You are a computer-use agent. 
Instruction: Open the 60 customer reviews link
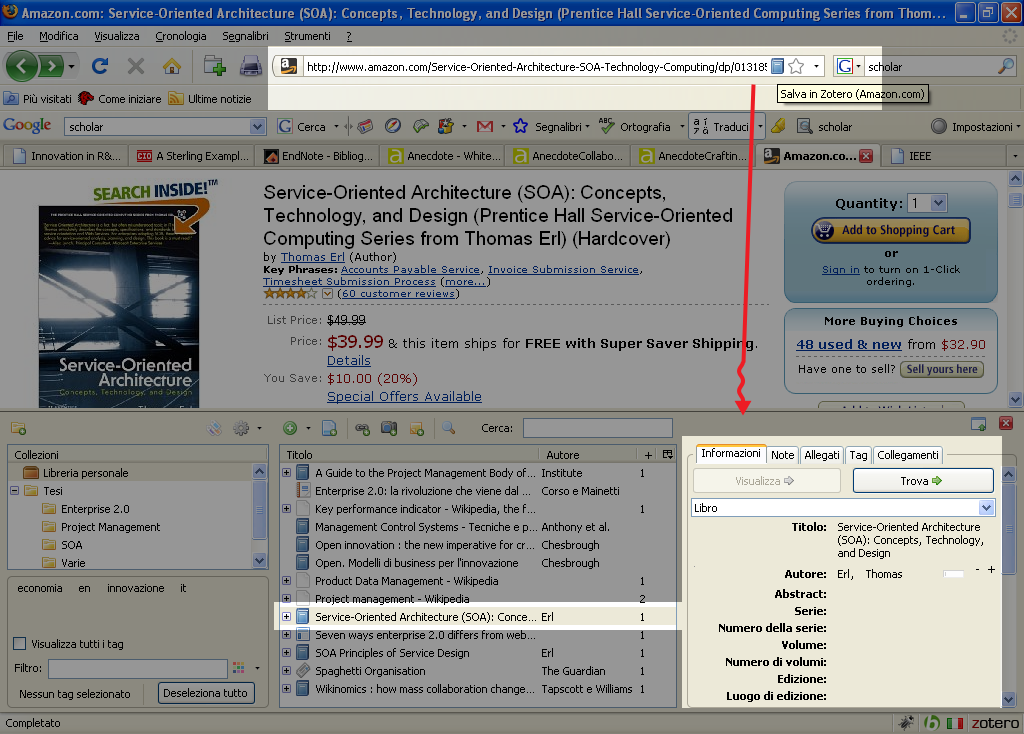[x=399, y=293]
